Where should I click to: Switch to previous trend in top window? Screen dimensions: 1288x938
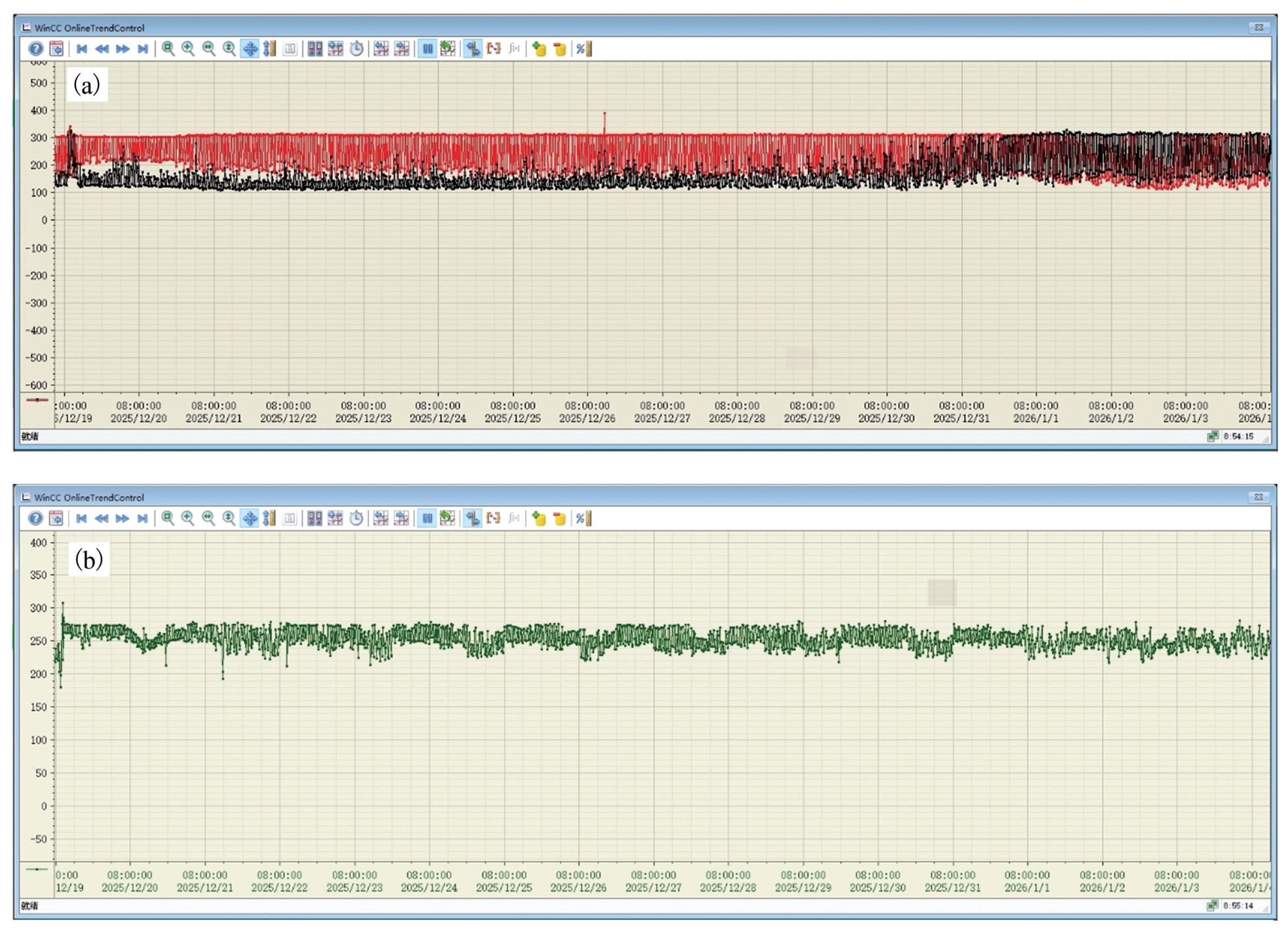pos(381,48)
